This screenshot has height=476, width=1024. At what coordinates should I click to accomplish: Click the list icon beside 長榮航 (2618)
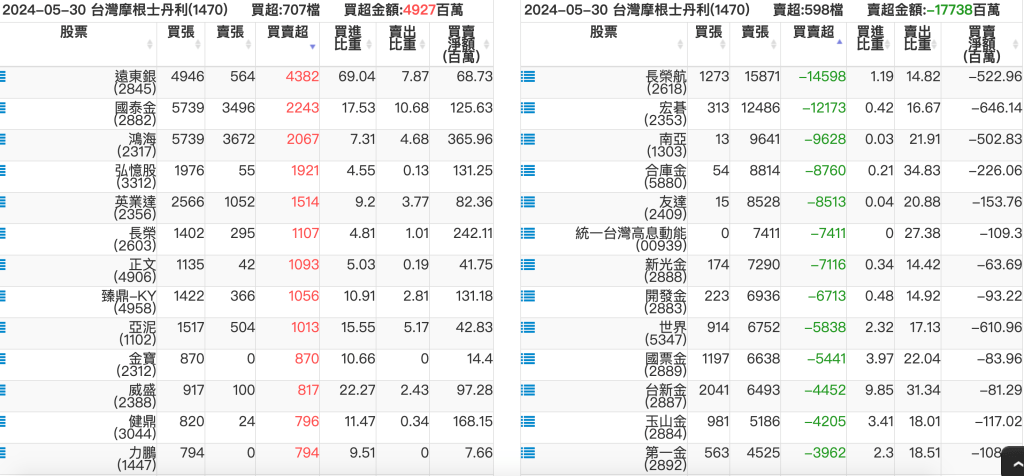point(528,76)
